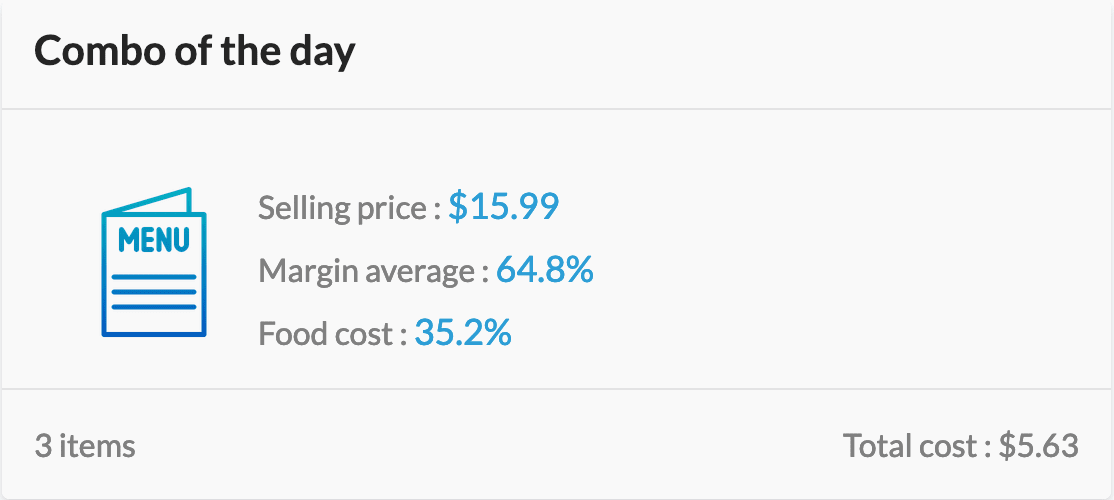Click the folded top flap of menu icon
1114x500 pixels.
(x=148, y=200)
